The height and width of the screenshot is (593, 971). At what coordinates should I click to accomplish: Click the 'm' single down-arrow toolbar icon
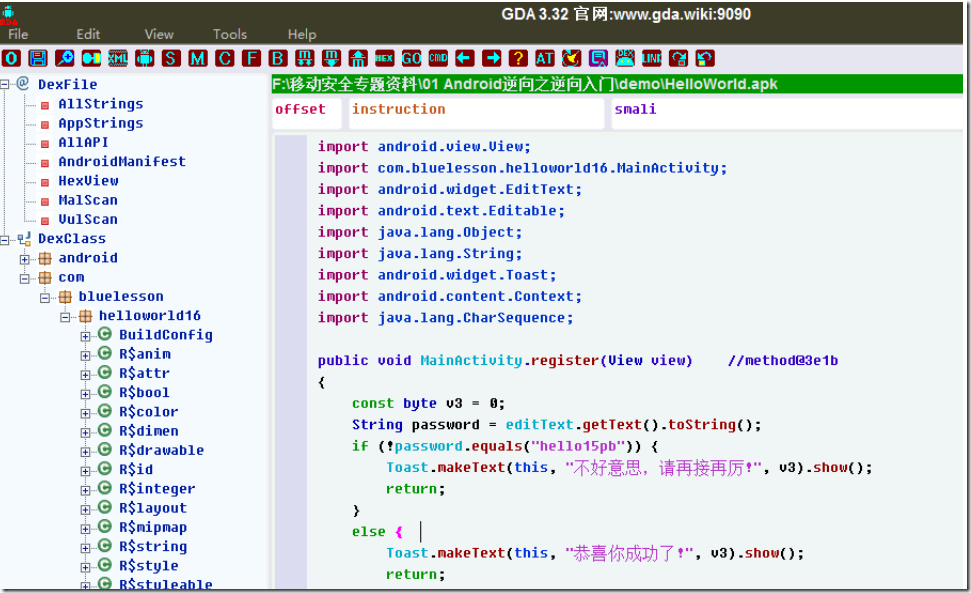click(331, 58)
